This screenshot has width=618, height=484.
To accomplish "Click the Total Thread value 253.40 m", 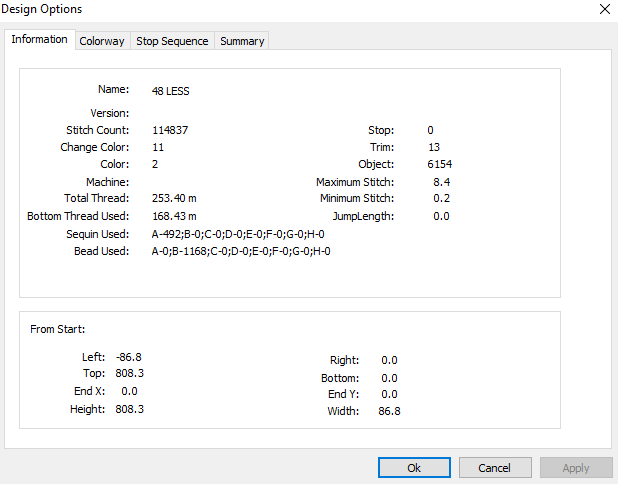I will pos(174,198).
